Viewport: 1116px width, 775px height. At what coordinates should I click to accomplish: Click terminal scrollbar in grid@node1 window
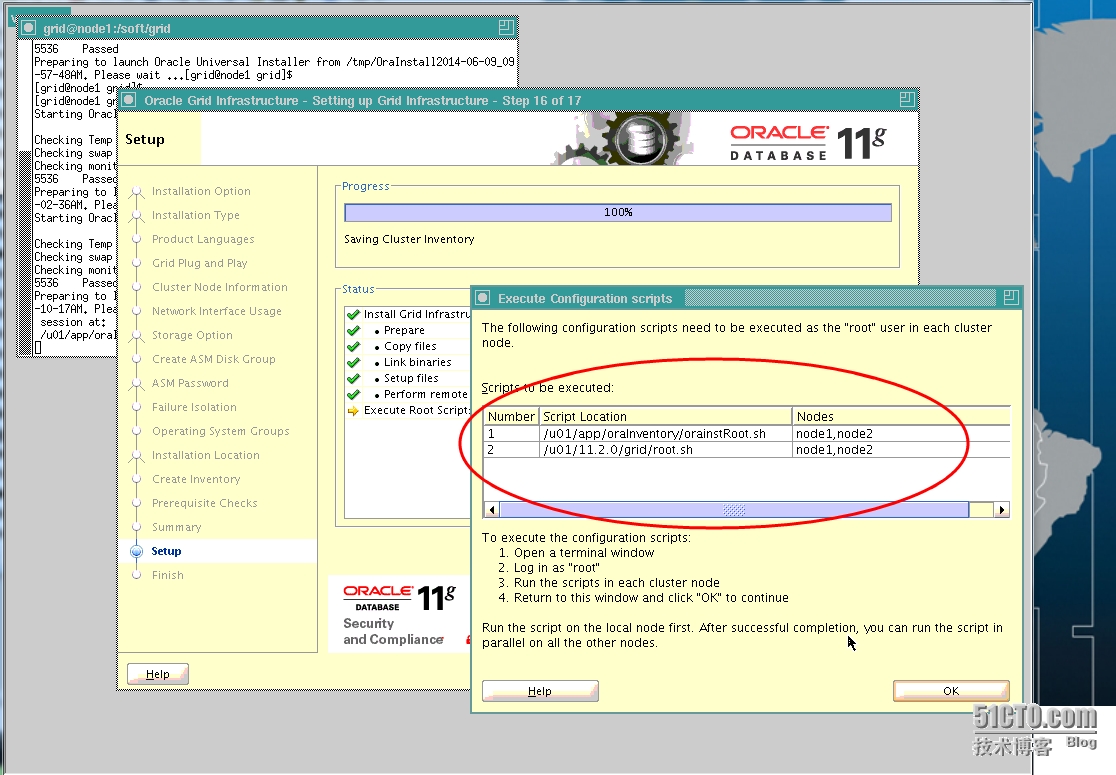(27, 198)
